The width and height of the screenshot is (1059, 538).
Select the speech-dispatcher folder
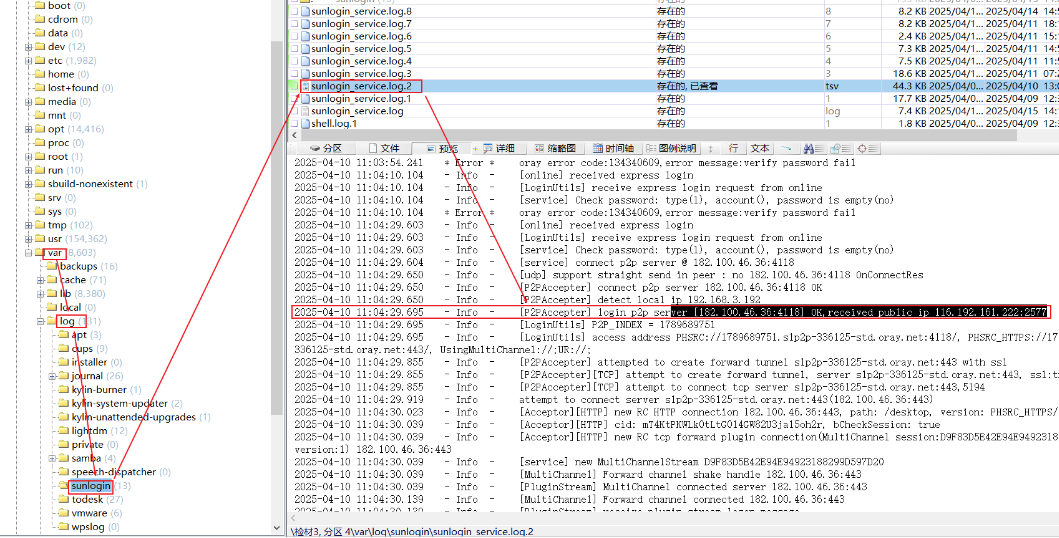(x=113, y=472)
